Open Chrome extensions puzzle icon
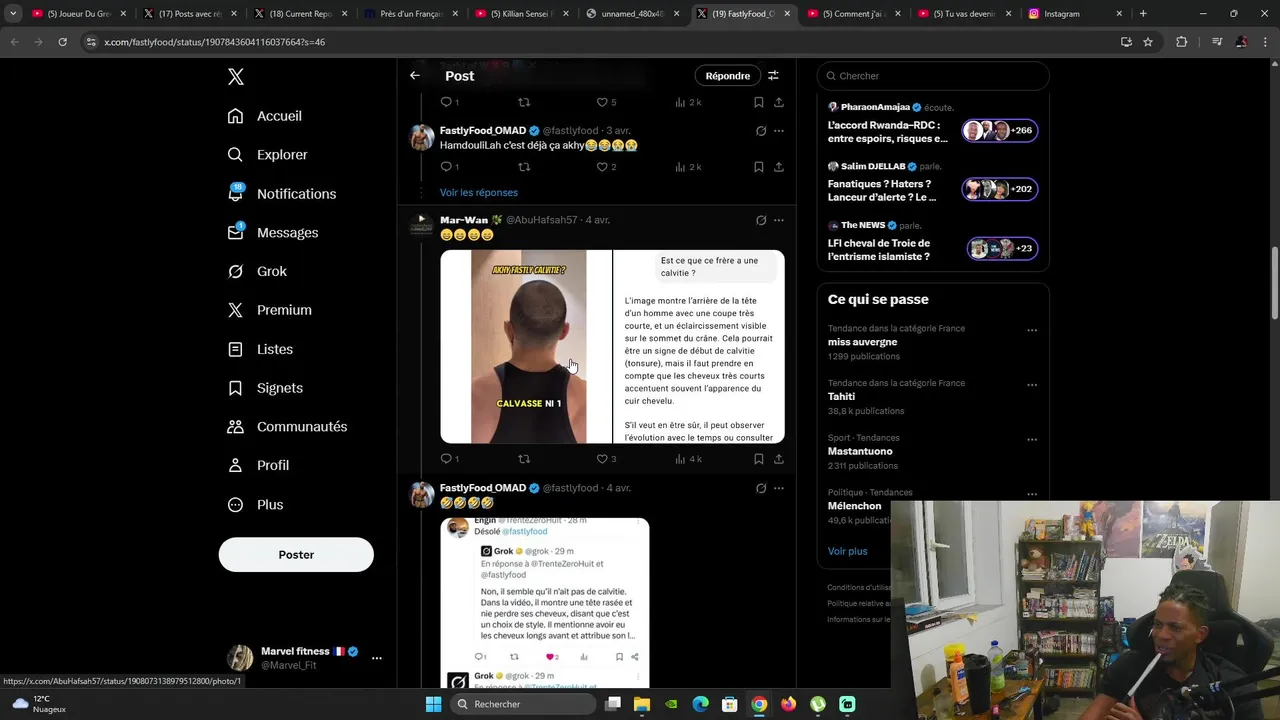The image size is (1280, 720). (1182, 42)
